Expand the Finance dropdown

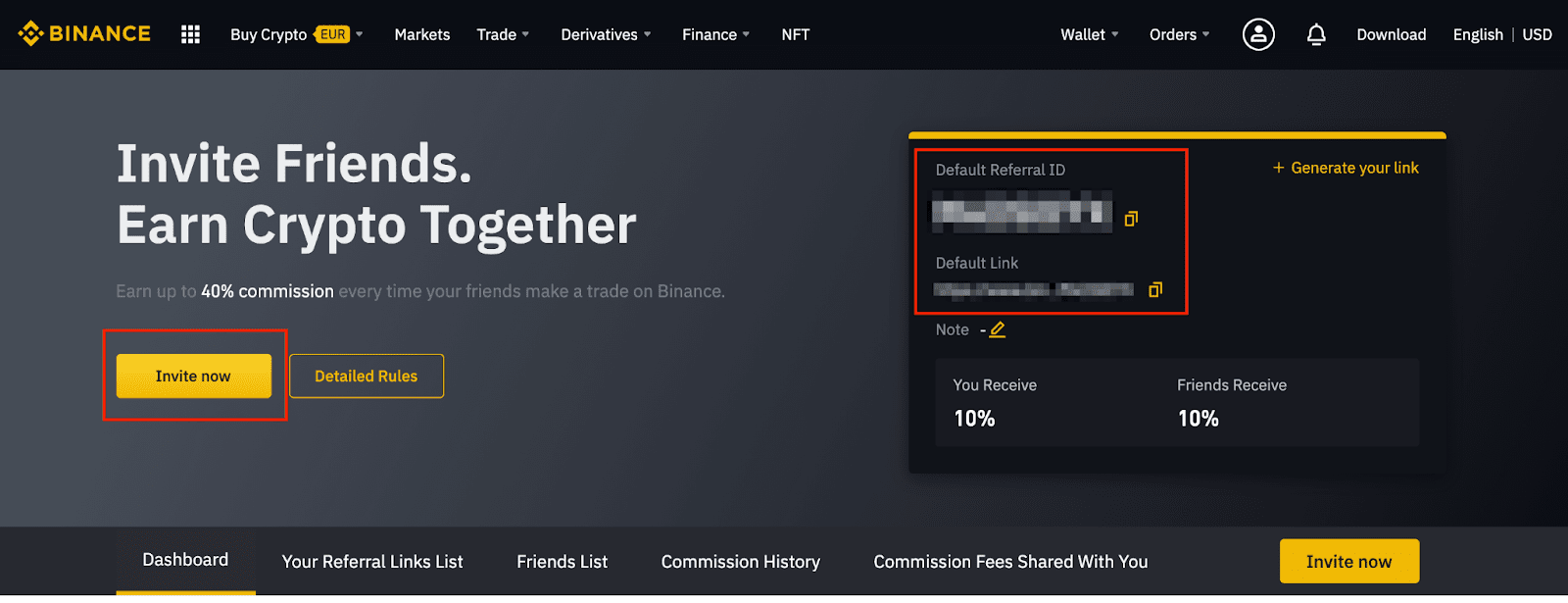(x=715, y=34)
